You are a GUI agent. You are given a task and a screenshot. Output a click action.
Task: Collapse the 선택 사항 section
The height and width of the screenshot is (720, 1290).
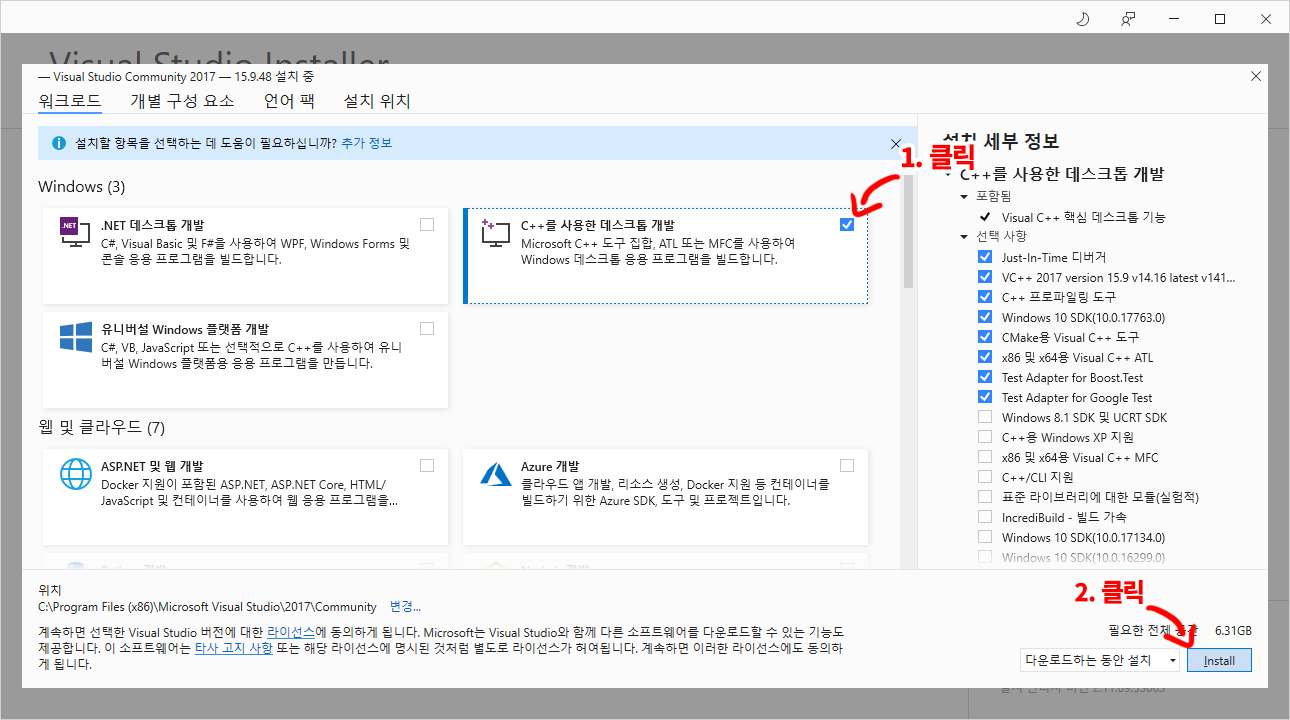pos(965,237)
